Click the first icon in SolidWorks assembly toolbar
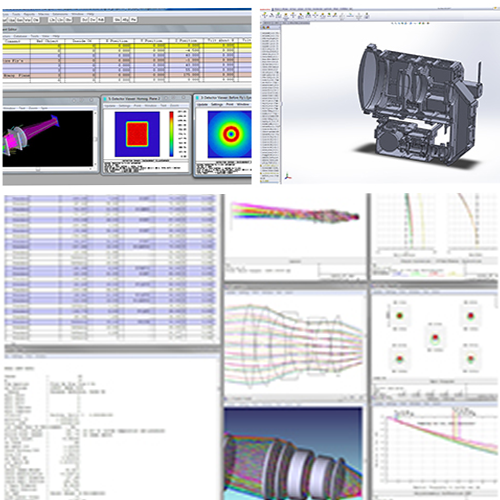This screenshot has height=500, width=500. pos(265,15)
